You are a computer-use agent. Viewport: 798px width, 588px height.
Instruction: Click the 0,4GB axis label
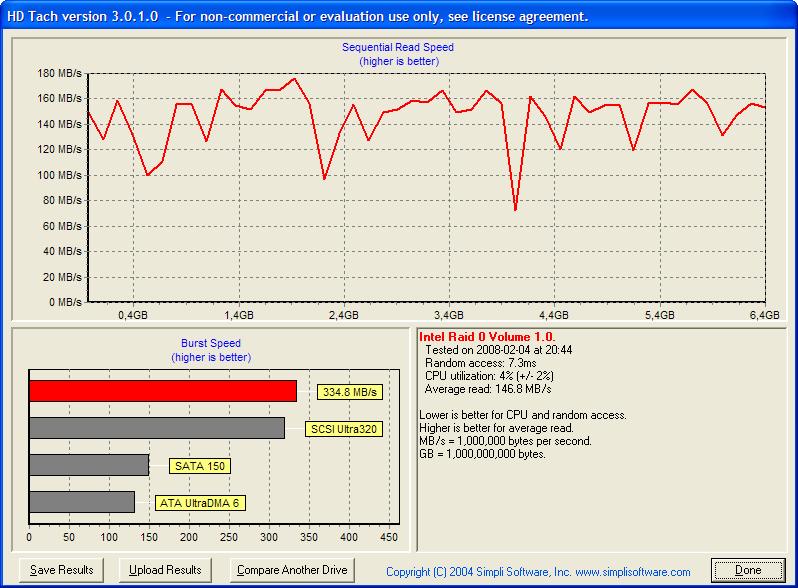(x=133, y=315)
